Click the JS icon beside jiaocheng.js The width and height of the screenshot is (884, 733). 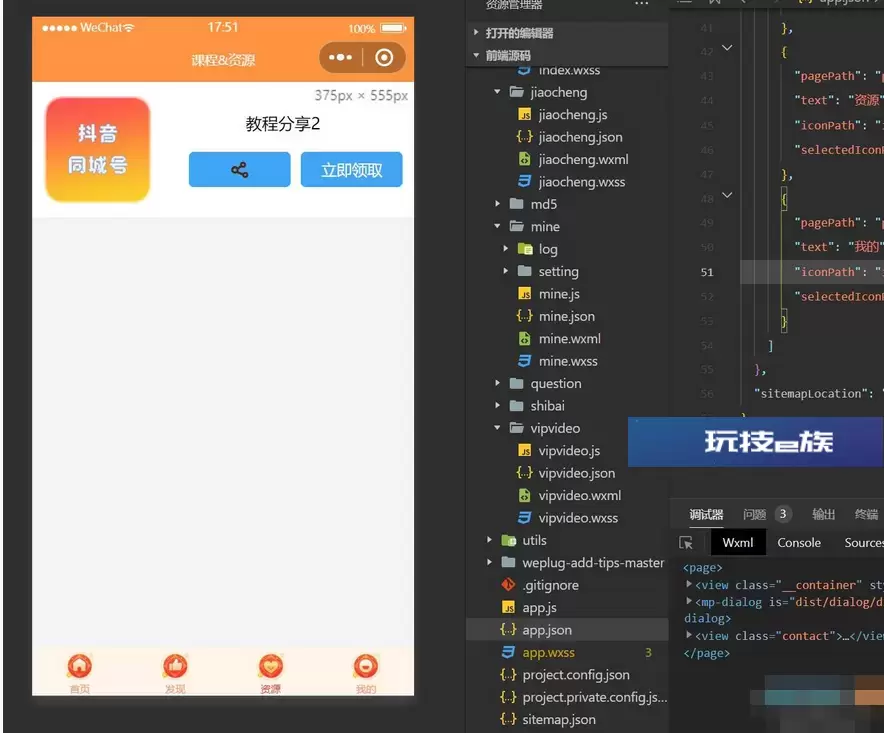point(525,115)
